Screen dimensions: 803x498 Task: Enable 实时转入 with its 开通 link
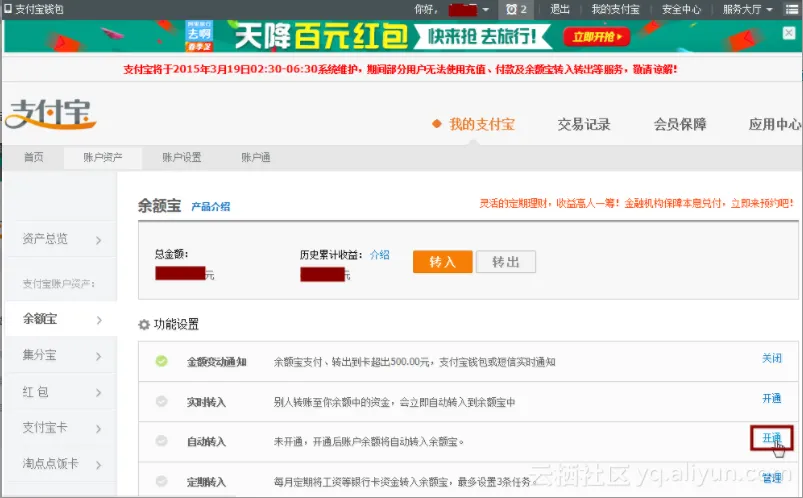(771, 398)
